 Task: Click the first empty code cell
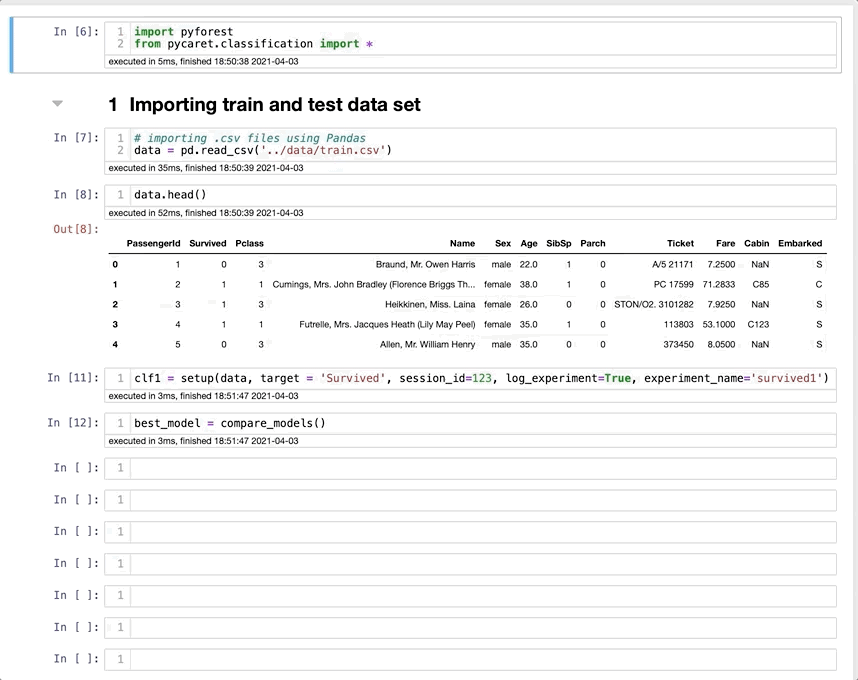coord(480,468)
